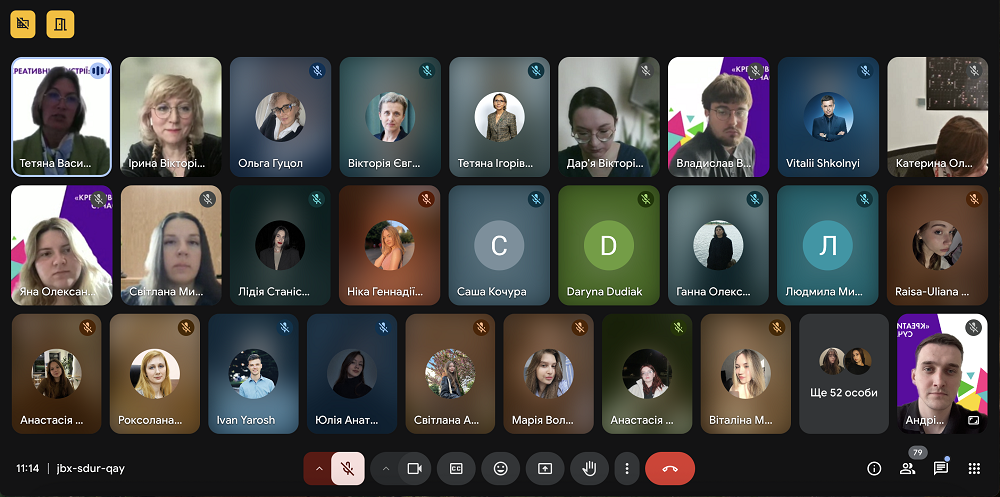Expand audio settings arrow beside microphone
The width and height of the screenshot is (1000, 497).
click(319, 468)
